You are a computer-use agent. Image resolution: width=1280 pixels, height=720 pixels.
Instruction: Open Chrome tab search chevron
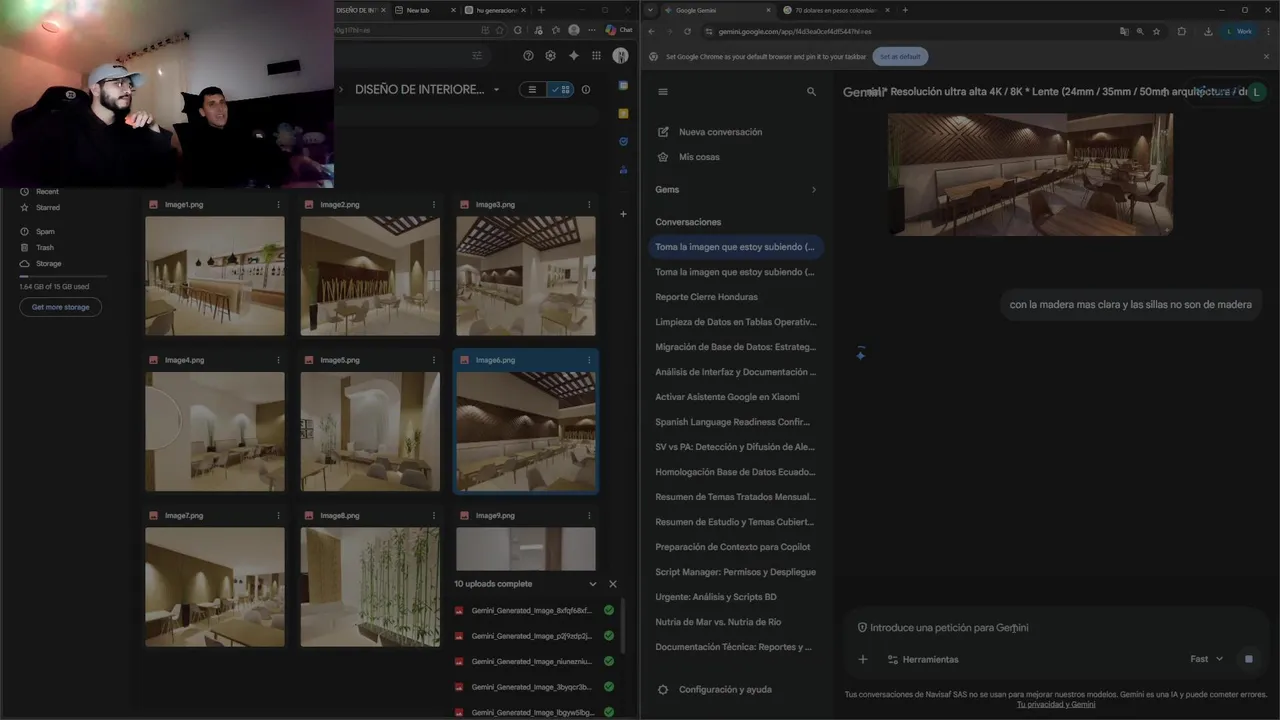coord(651,10)
